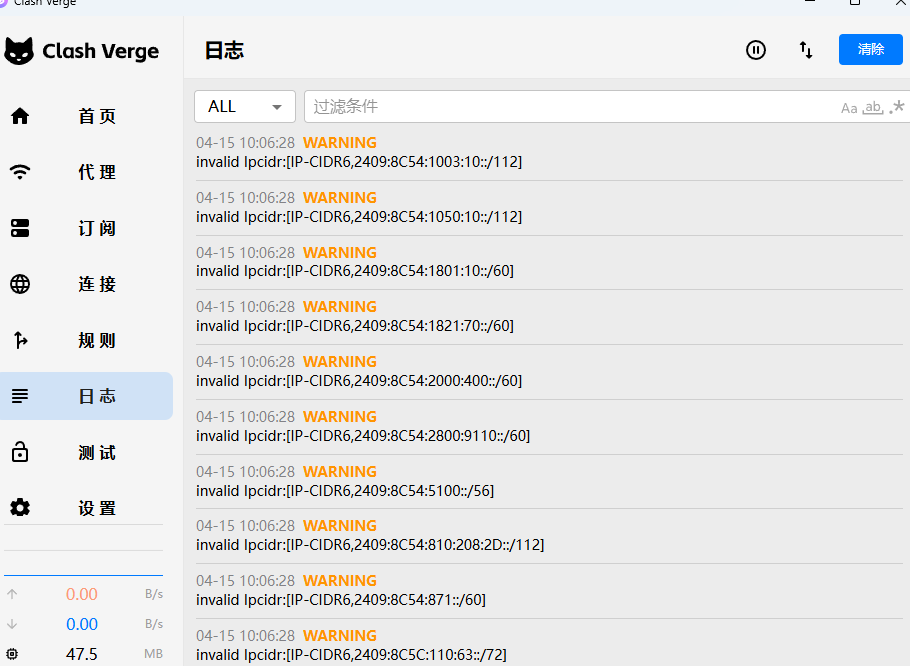The height and width of the screenshot is (666, 910).
Task: Click the memory chip icon beside 47.5 MB
Action: (12, 654)
